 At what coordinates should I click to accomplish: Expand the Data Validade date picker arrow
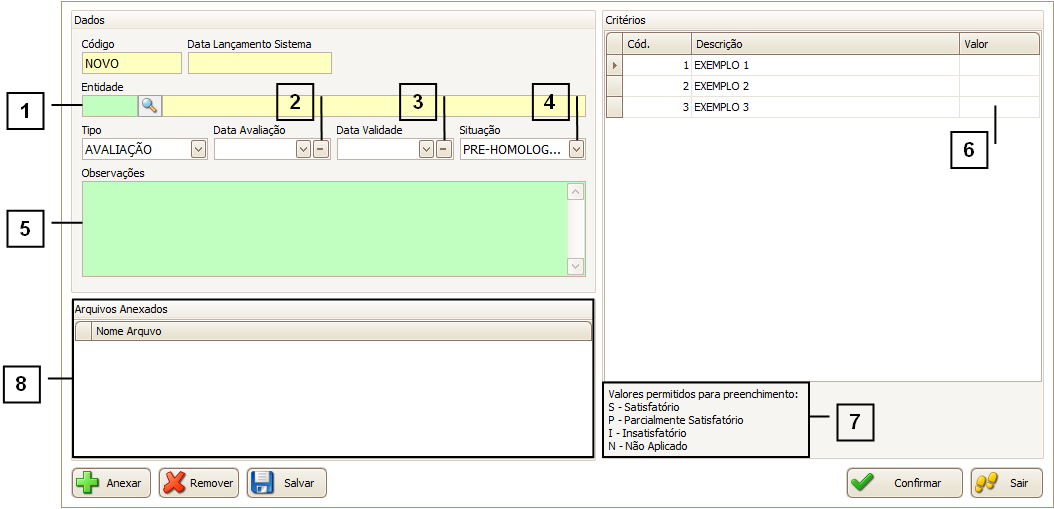(426, 149)
